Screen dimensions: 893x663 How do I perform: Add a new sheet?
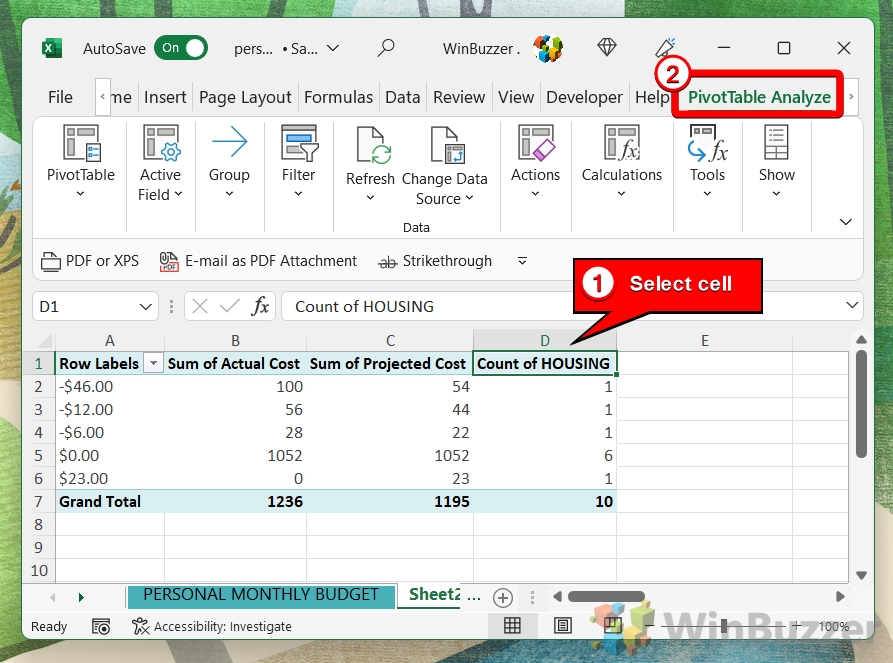pos(502,597)
